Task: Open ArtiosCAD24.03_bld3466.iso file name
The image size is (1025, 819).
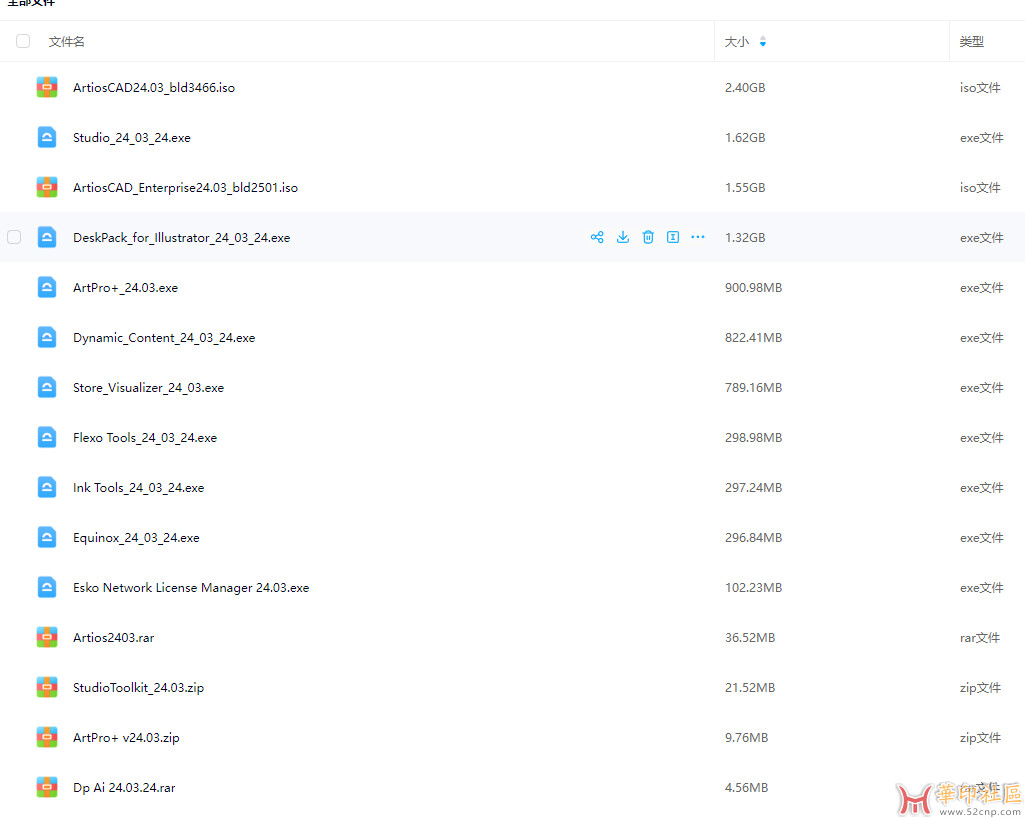Action: [154, 88]
